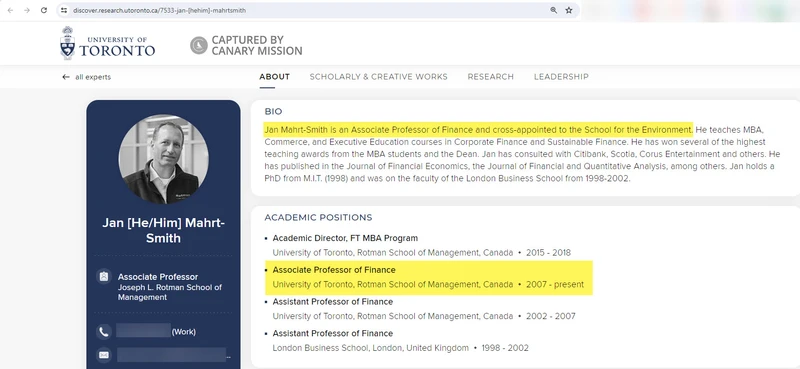Image resolution: width=800 pixels, height=369 pixels.
Task: Switch to Scholarly & Creative Works tab
Action: click(x=379, y=77)
